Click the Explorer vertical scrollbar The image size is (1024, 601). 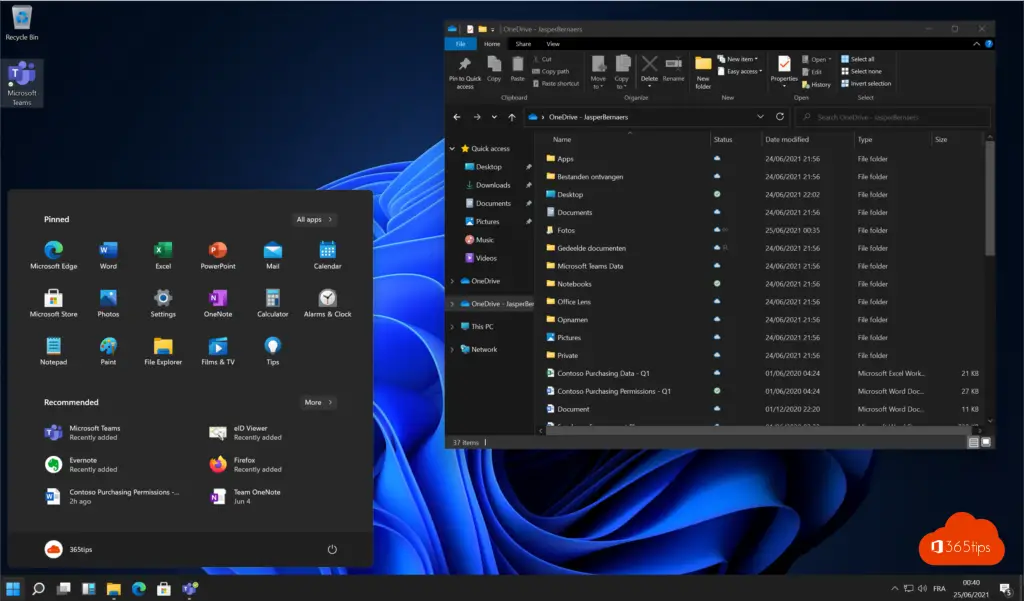tap(989, 198)
